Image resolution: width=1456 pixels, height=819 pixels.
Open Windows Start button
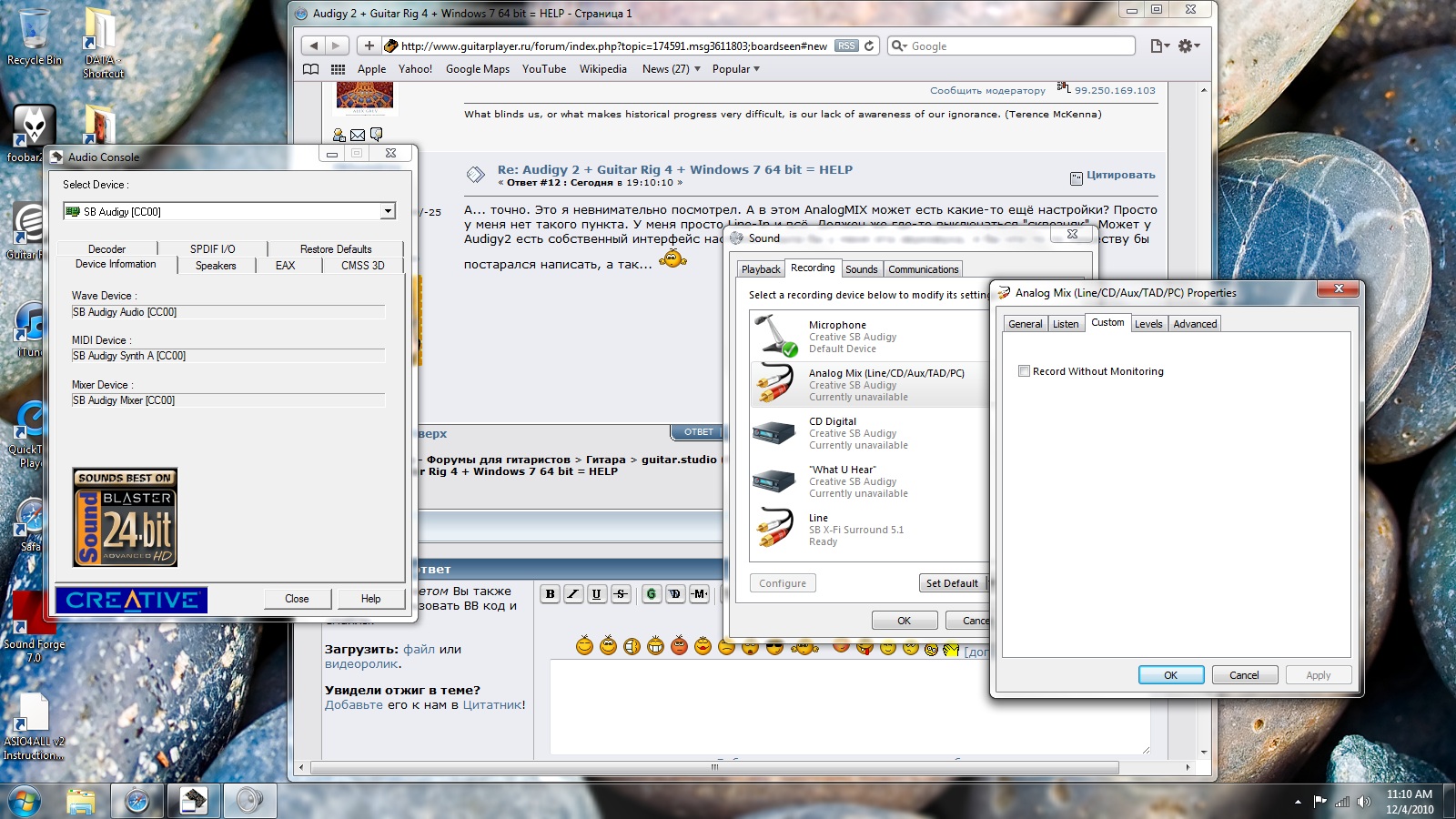click(x=24, y=800)
